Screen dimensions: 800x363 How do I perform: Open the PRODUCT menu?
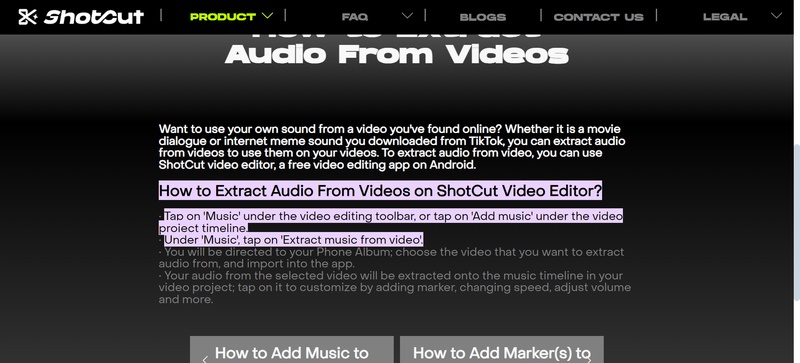pyautogui.click(x=223, y=17)
